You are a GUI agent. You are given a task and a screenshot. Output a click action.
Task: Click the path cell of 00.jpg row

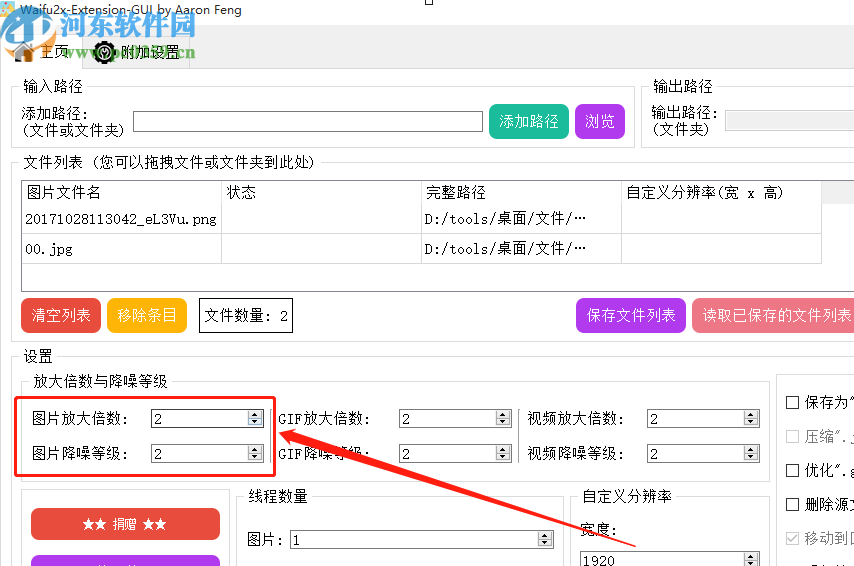tap(521, 249)
